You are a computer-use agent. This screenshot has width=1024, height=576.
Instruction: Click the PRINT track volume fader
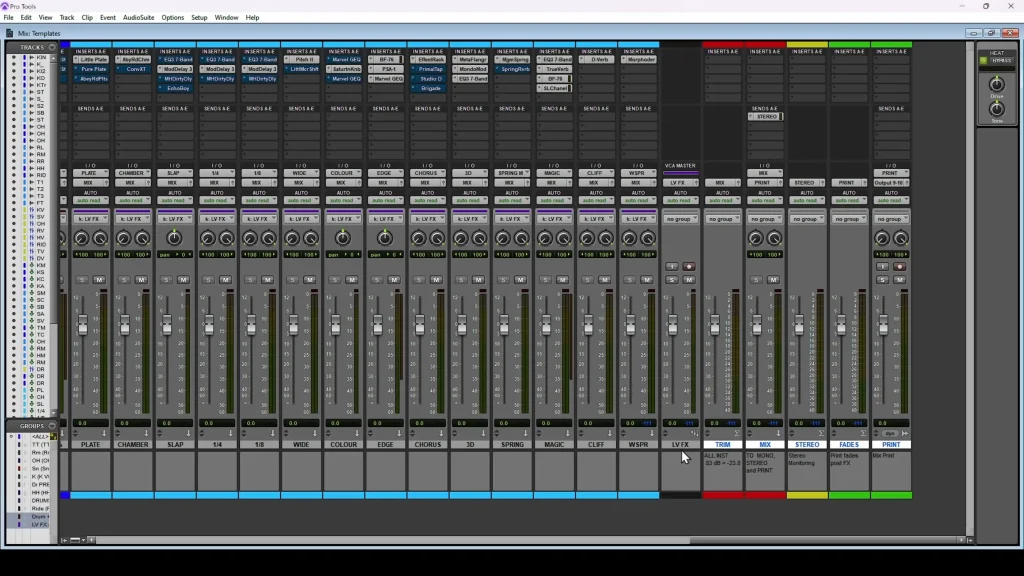tap(883, 325)
